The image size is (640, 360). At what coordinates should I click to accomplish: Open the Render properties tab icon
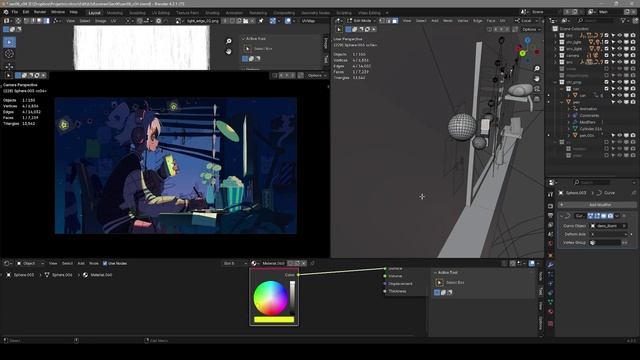click(550, 206)
